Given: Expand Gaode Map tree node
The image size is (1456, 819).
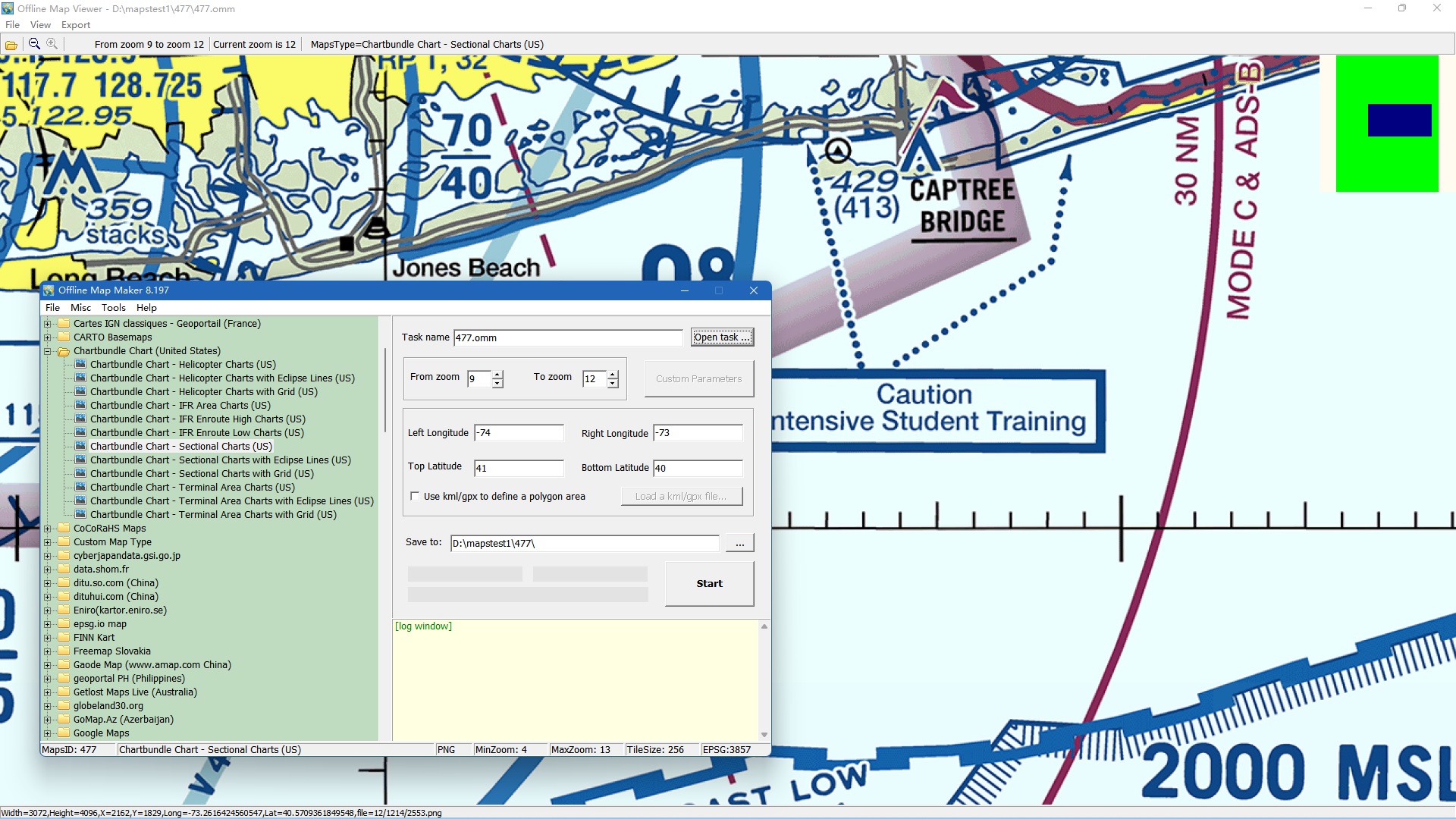Looking at the screenshot, I should click(x=48, y=665).
